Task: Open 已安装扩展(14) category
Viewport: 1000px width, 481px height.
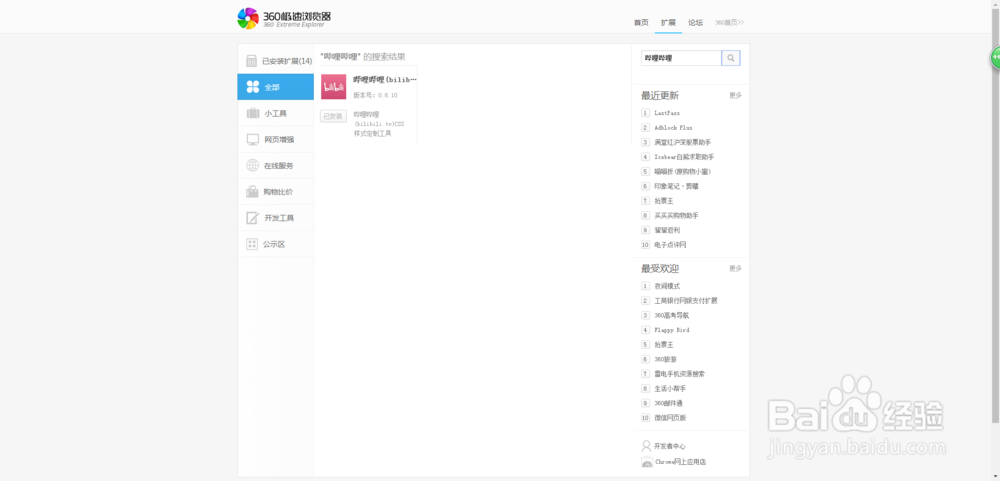Action: (287, 61)
